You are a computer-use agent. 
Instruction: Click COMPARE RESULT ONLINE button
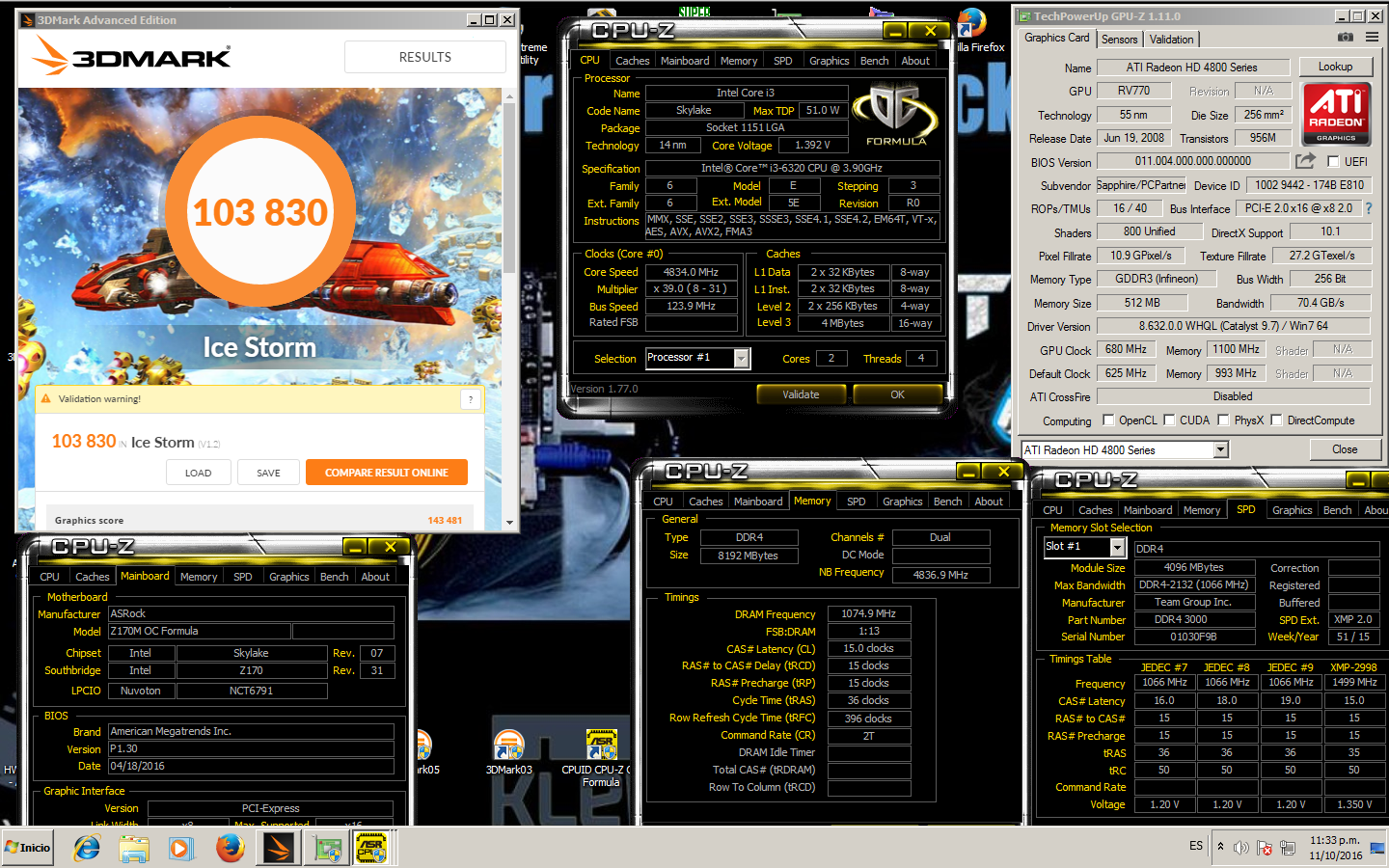coord(386,473)
